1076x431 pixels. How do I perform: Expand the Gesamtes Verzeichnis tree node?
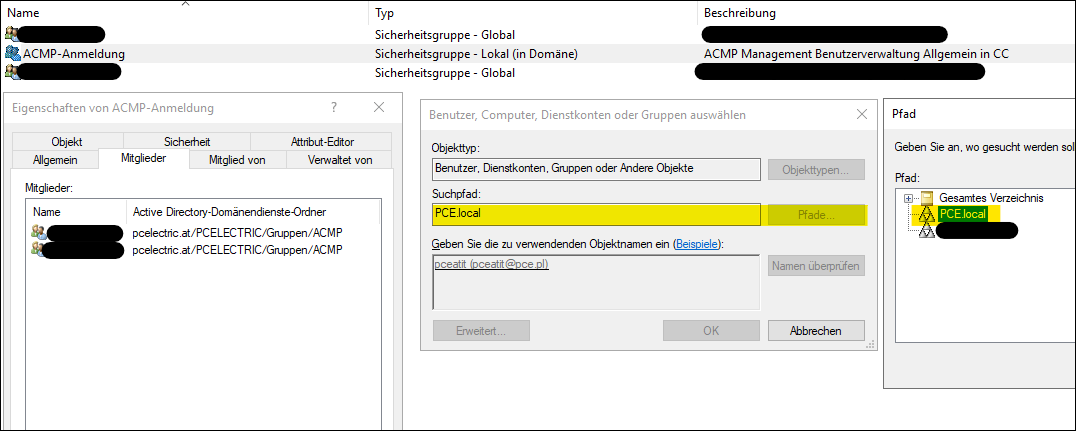tap(909, 198)
